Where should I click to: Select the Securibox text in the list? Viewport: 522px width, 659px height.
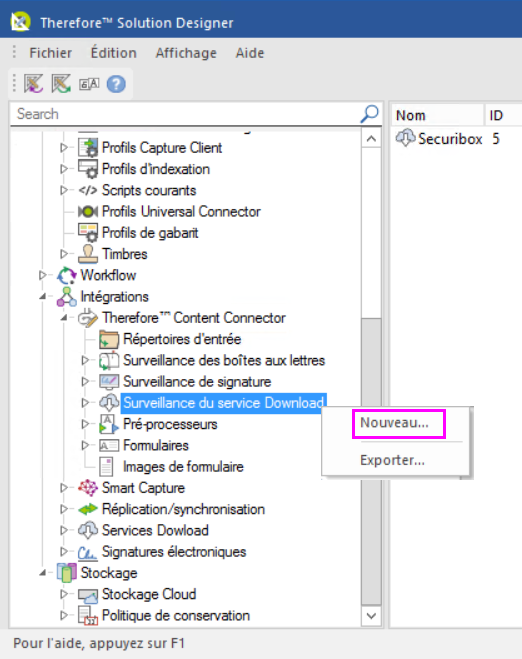pyautogui.click(x=450, y=139)
